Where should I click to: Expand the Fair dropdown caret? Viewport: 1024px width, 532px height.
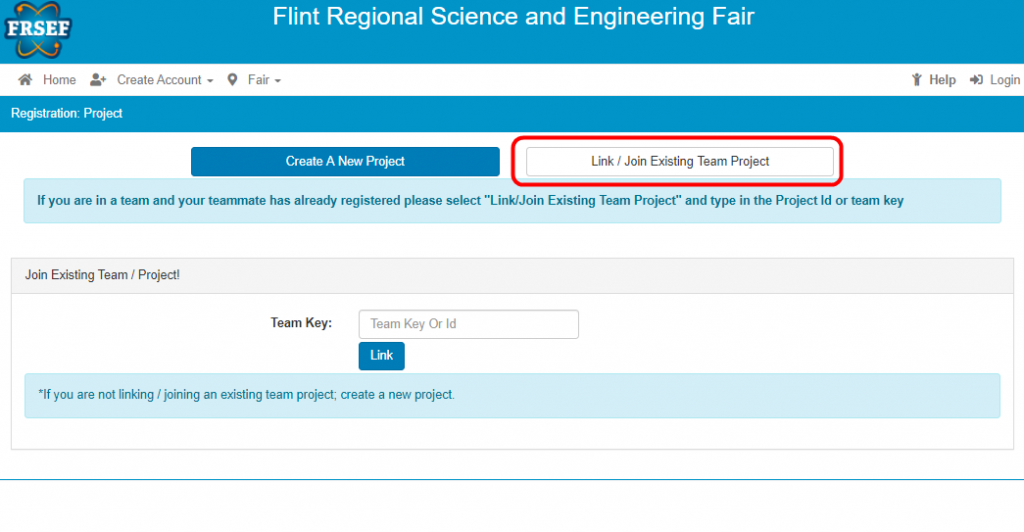[278, 81]
